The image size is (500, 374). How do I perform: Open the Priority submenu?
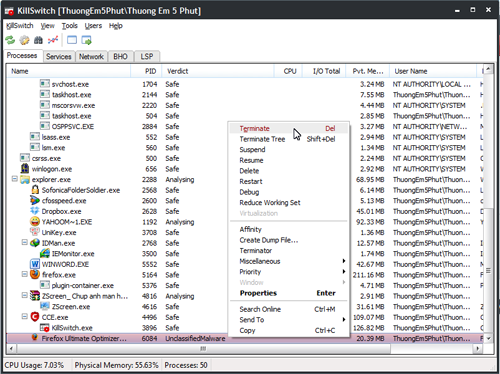(x=289, y=272)
